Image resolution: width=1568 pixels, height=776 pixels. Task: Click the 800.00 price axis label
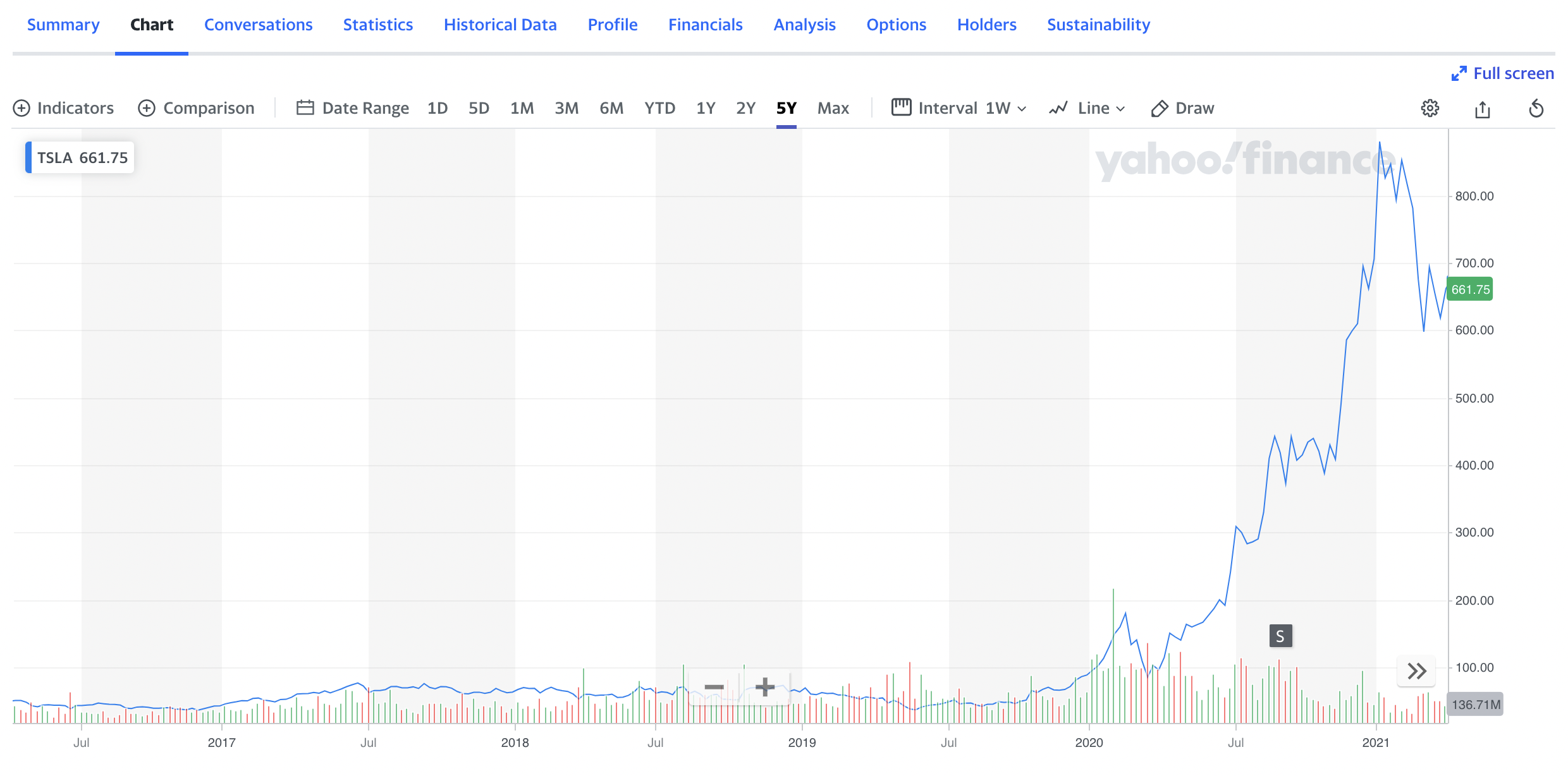coord(1474,197)
